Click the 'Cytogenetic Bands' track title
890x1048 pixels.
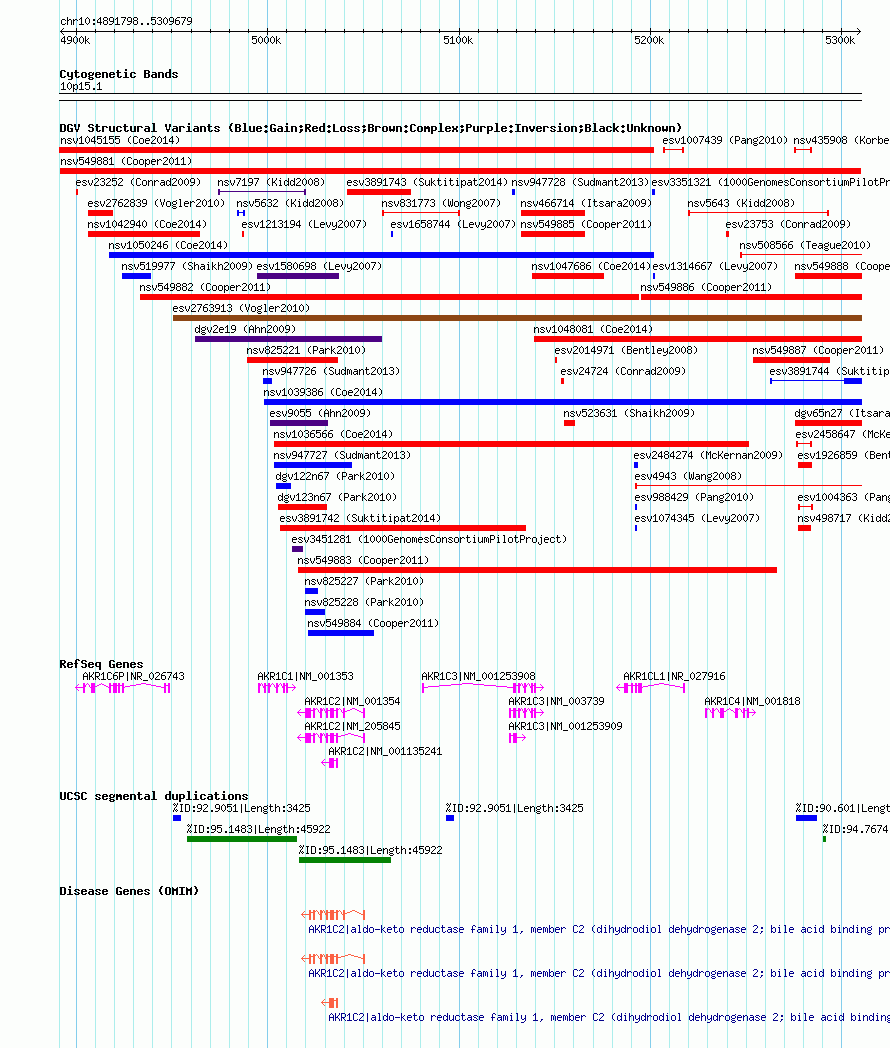point(119,74)
